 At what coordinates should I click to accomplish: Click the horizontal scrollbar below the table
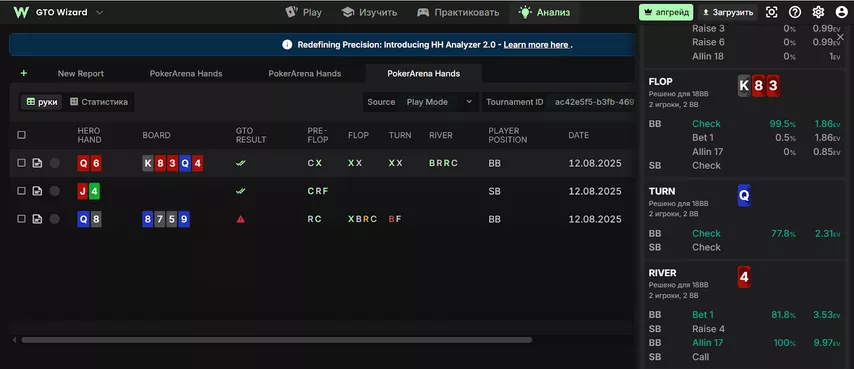tap(277, 340)
